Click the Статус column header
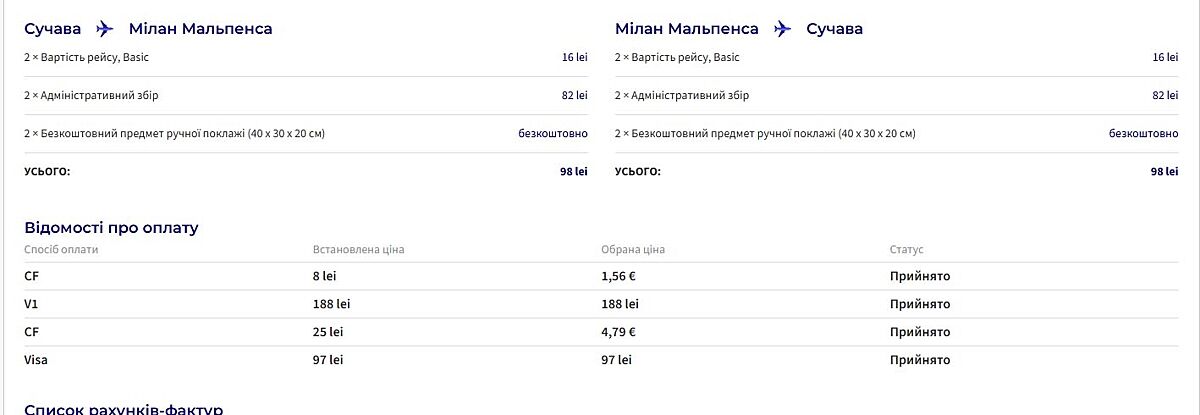This screenshot has width=1200, height=415. 907,249
